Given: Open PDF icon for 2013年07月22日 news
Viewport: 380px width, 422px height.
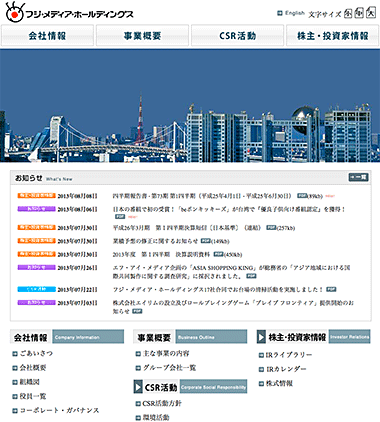Looking at the screenshot, I should (331, 289).
